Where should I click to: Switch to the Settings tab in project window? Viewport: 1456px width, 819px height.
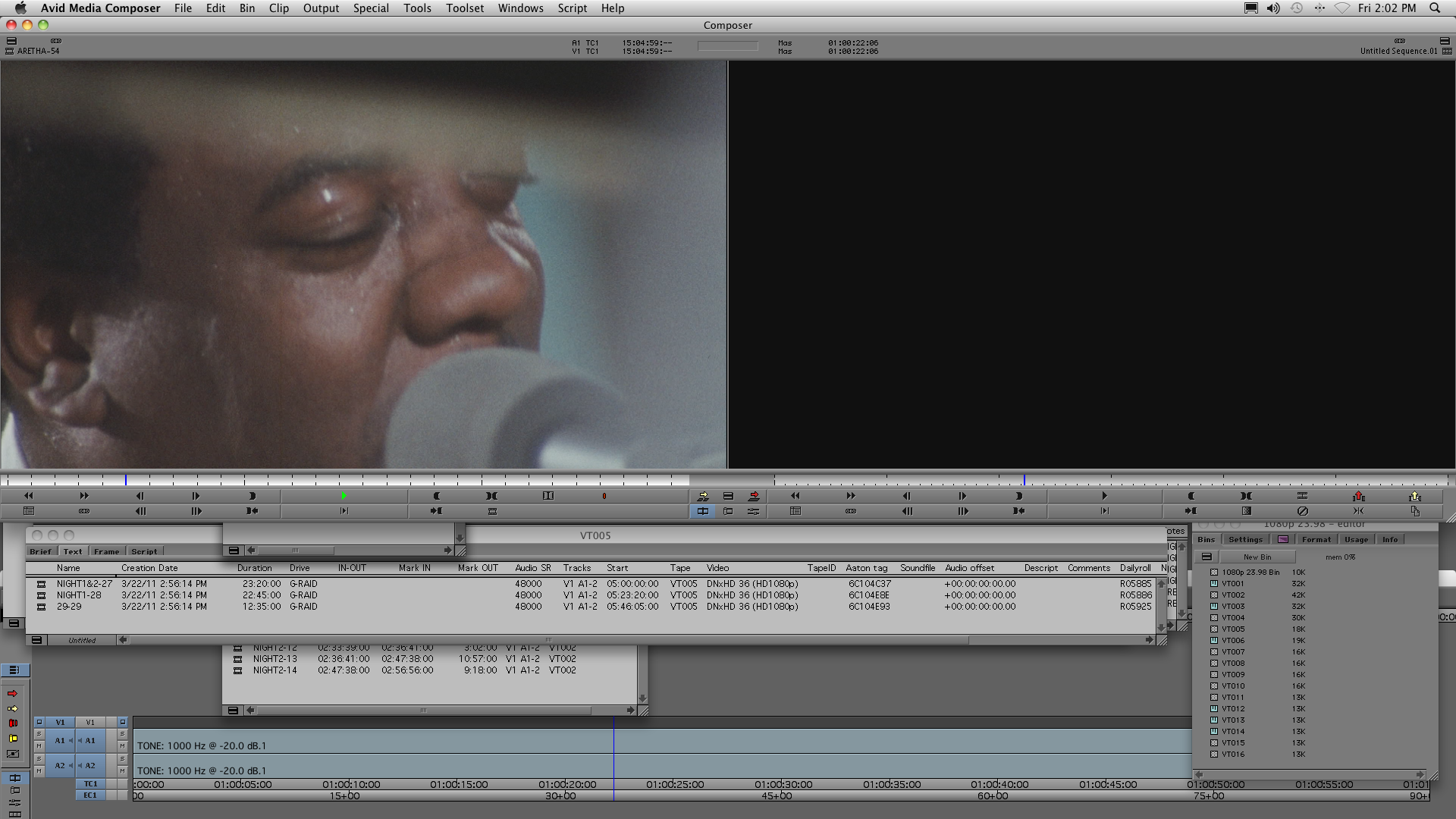pos(1245,539)
